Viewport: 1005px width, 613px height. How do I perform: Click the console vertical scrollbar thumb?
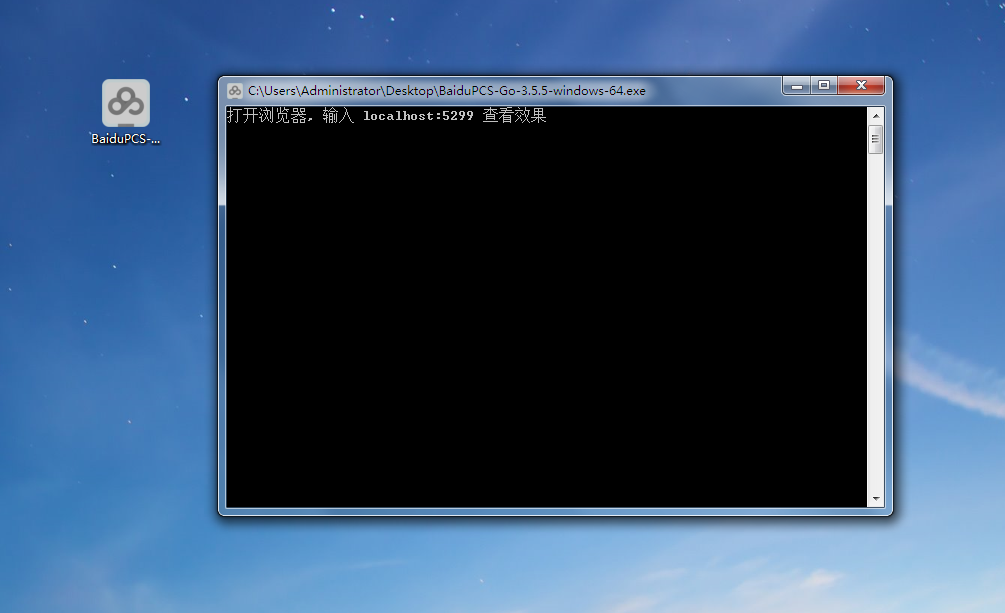point(876,139)
